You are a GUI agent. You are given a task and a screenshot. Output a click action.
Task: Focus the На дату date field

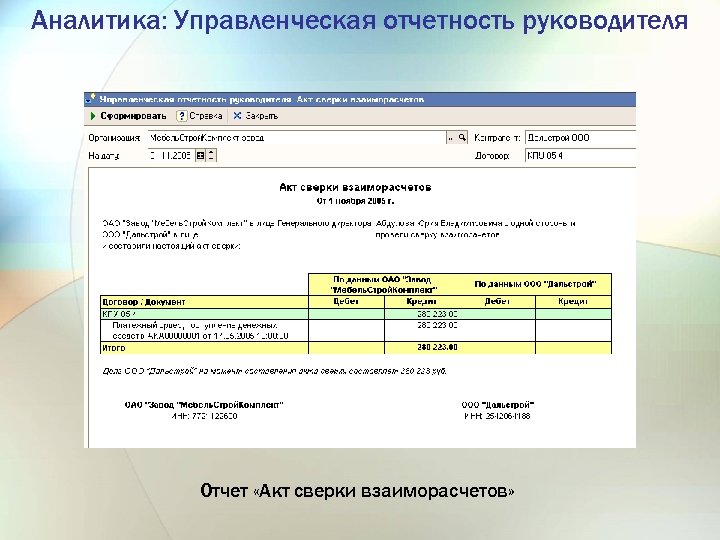click(x=171, y=156)
